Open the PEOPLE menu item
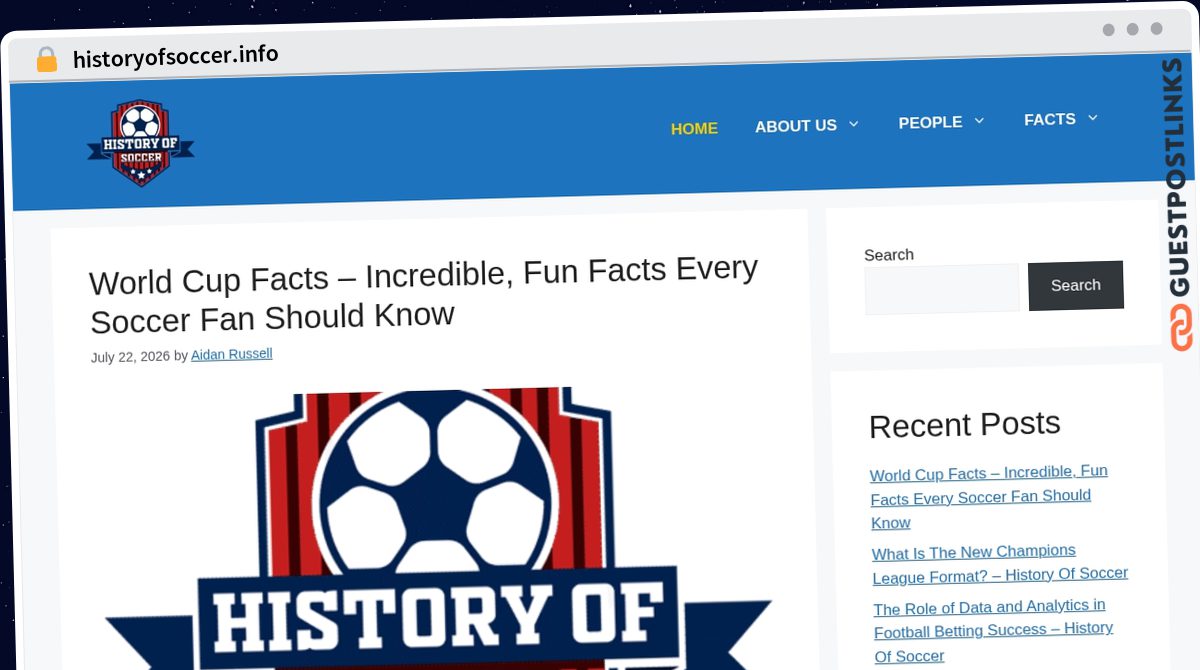The height and width of the screenshot is (670, 1200). point(930,122)
